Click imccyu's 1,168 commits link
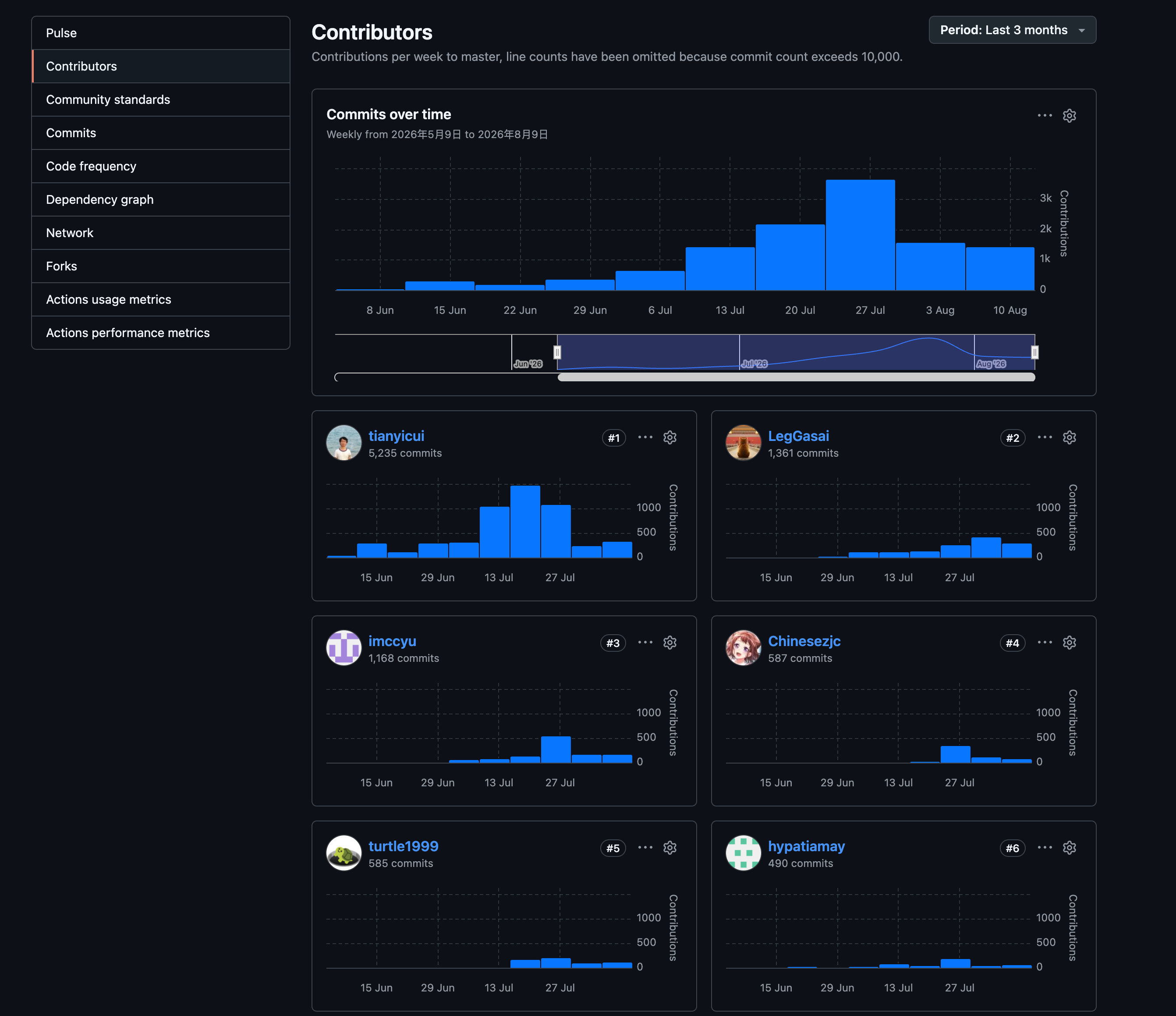Image resolution: width=1176 pixels, height=1016 pixels. coord(404,658)
